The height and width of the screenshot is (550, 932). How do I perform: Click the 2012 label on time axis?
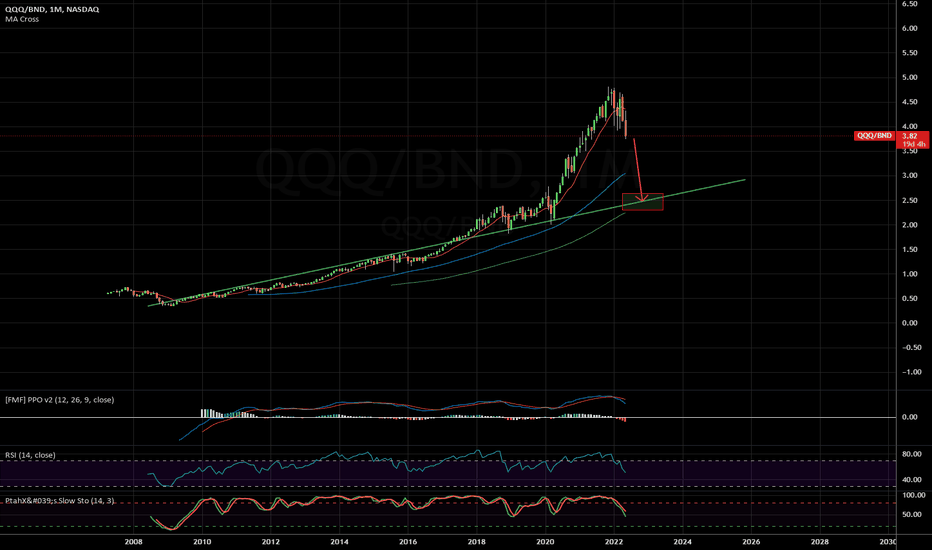click(x=270, y=542)
